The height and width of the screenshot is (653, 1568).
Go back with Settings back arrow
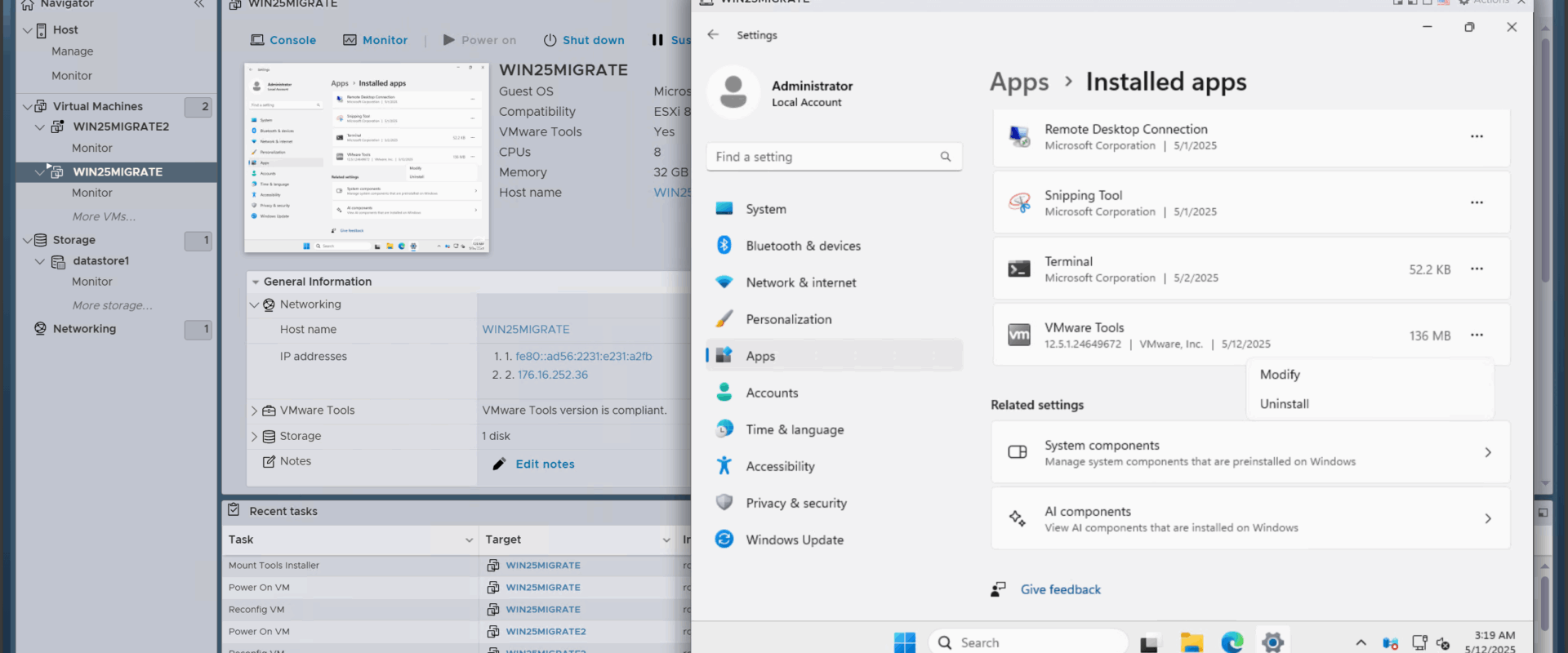[x=713, y=34]
